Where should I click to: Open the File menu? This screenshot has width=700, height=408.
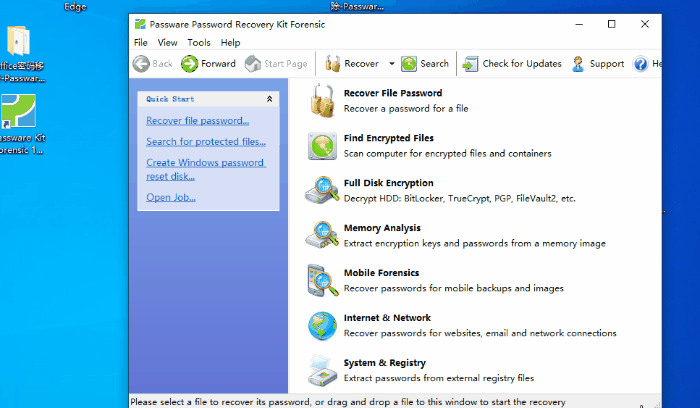[141, 42]
